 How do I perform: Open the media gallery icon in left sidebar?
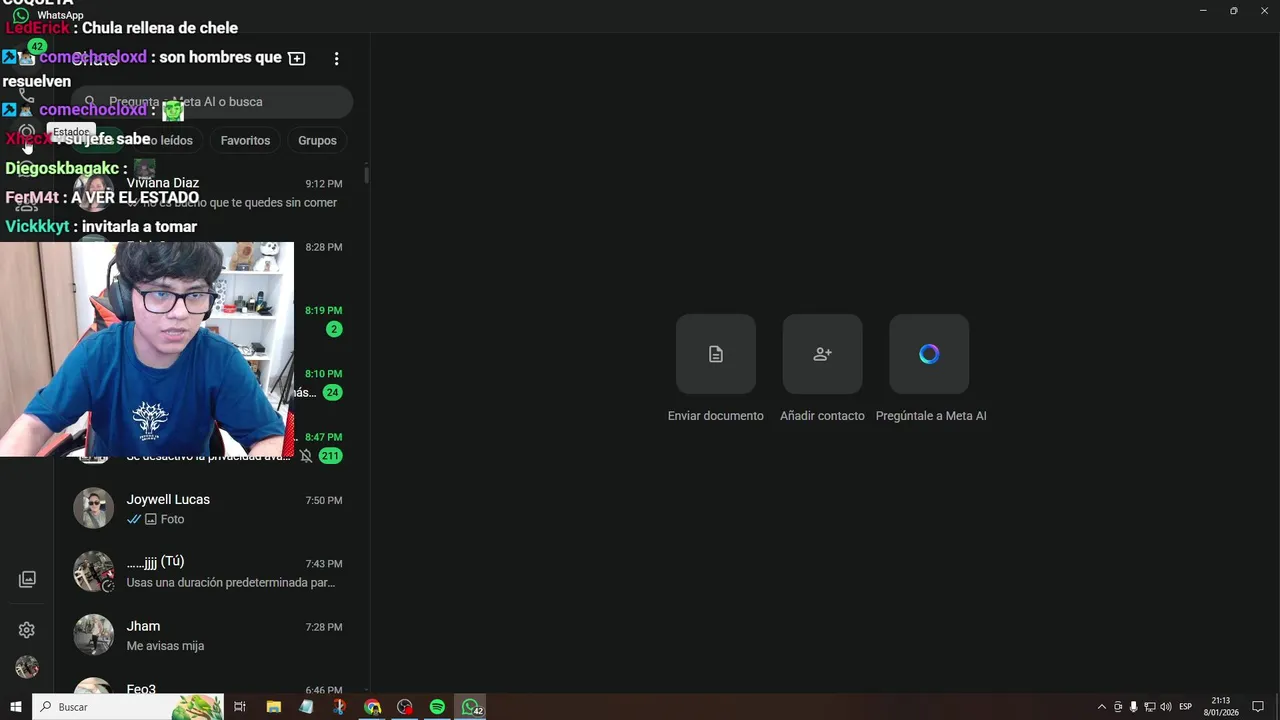pos(27,579)
